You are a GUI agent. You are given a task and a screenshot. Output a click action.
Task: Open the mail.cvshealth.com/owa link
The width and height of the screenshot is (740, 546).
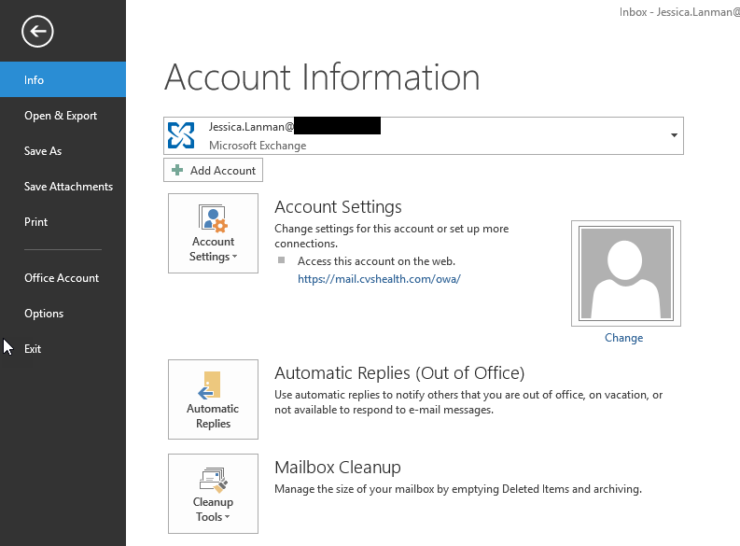[379, 279]
